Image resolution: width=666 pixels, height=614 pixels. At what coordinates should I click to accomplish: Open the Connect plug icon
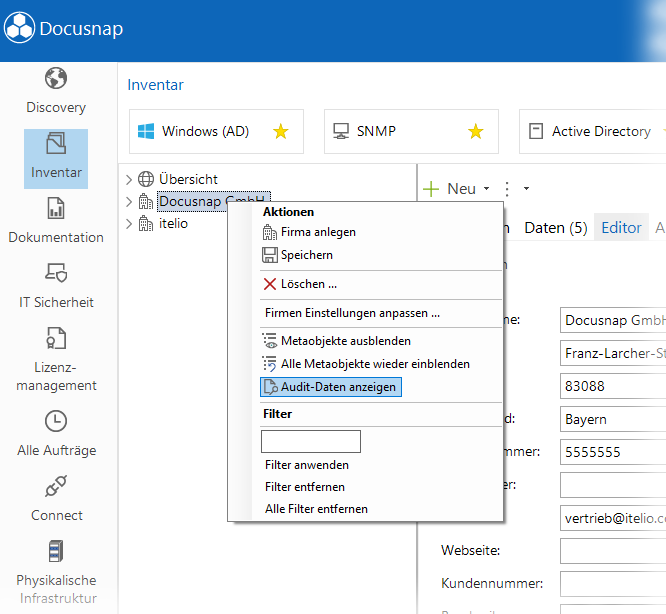click(56, 486)
